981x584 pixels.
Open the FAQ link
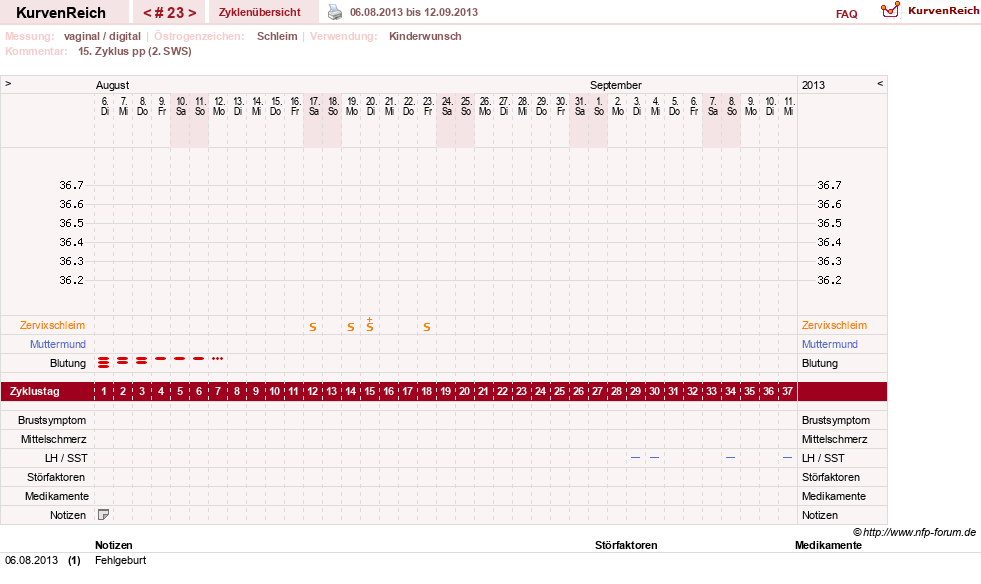(846, 14)
